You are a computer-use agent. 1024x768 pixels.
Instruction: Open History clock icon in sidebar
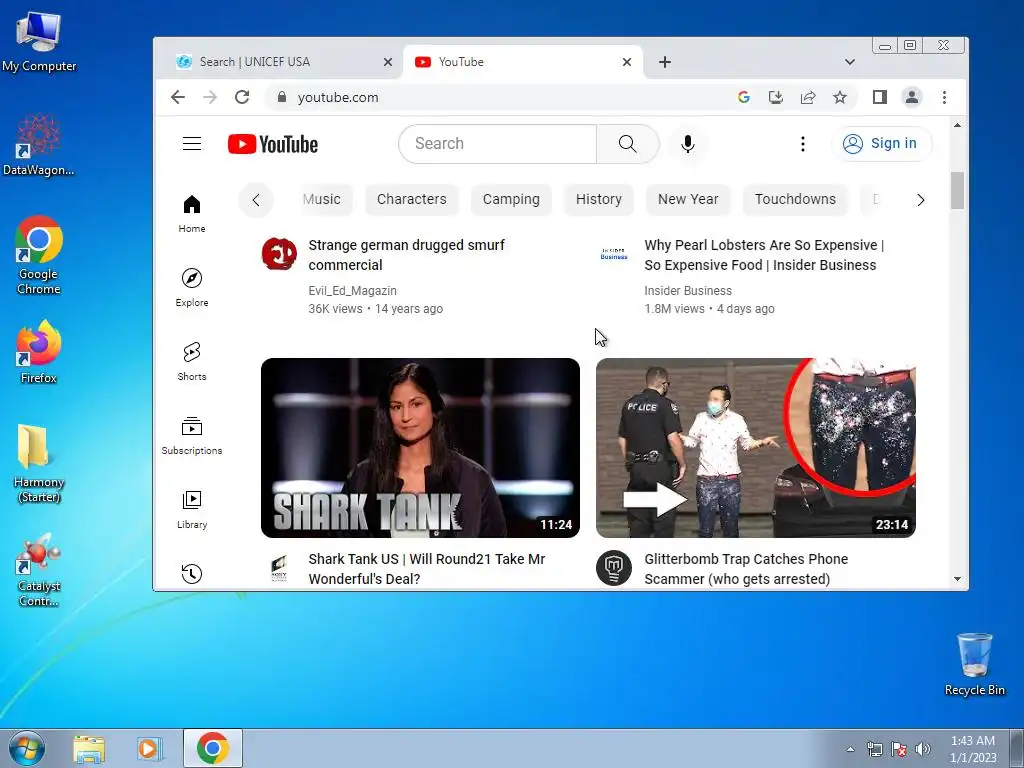click(192, 573)
